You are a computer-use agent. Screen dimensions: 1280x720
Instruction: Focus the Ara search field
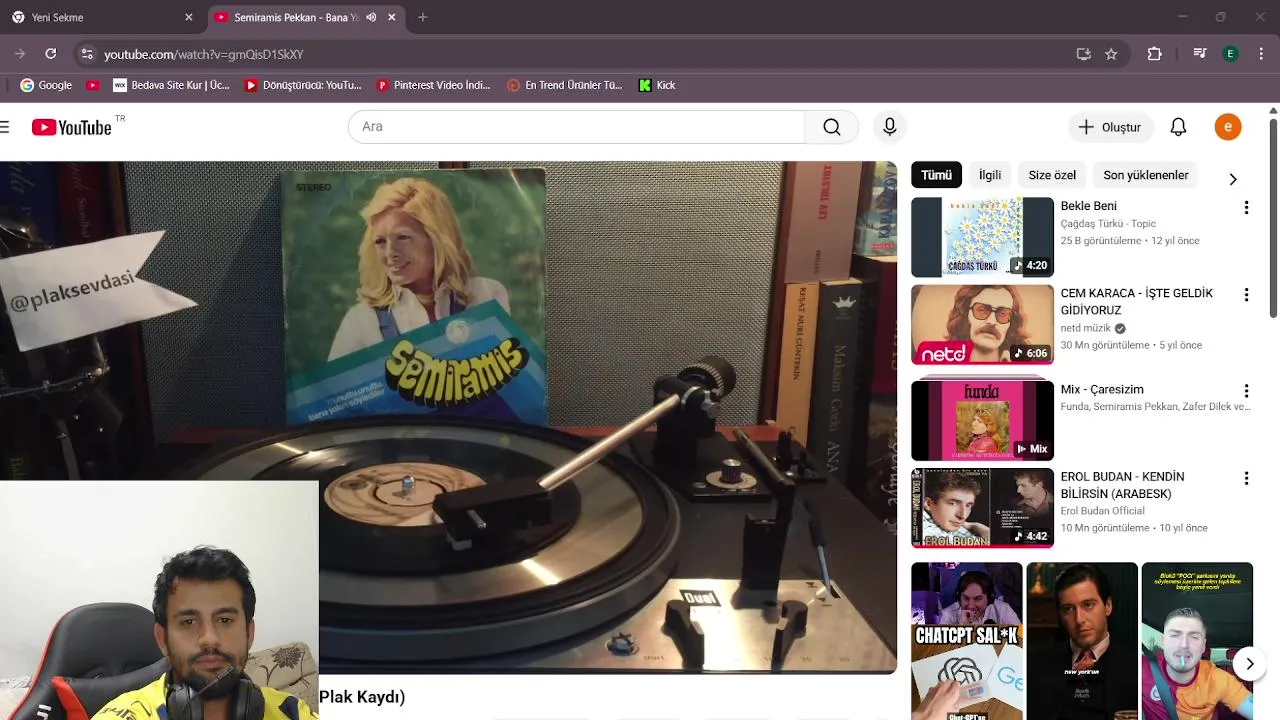click(576, 127)
